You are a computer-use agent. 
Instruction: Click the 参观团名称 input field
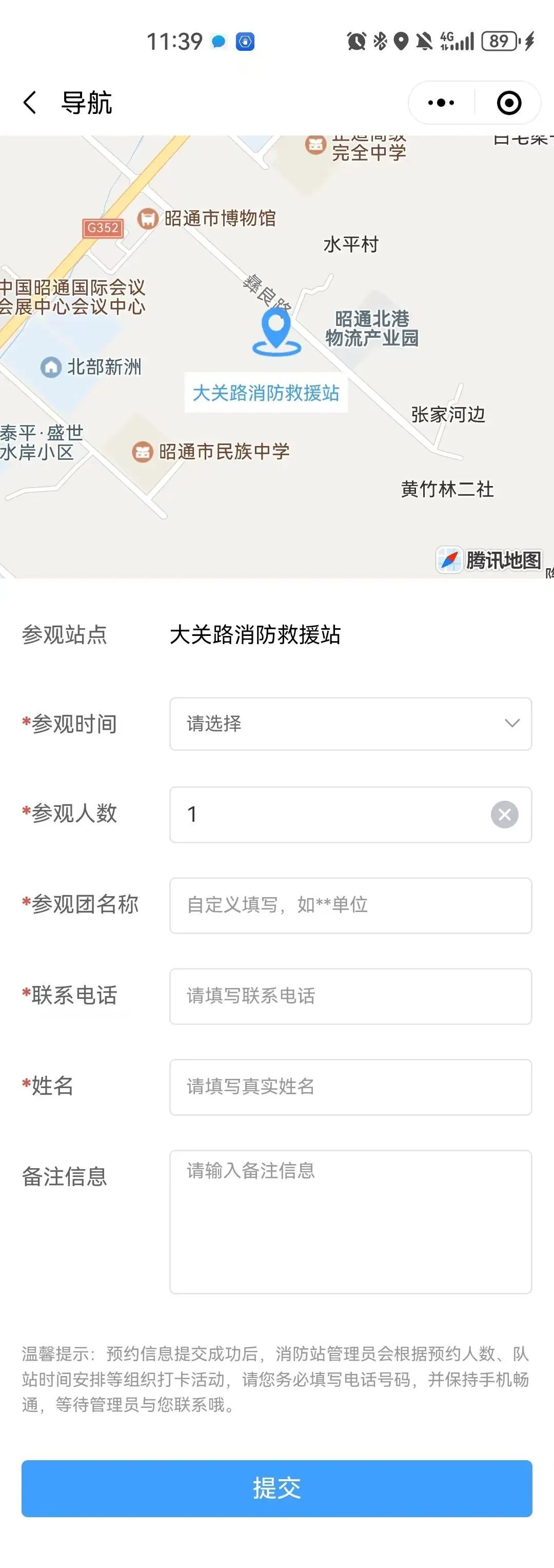coord(350,905)
